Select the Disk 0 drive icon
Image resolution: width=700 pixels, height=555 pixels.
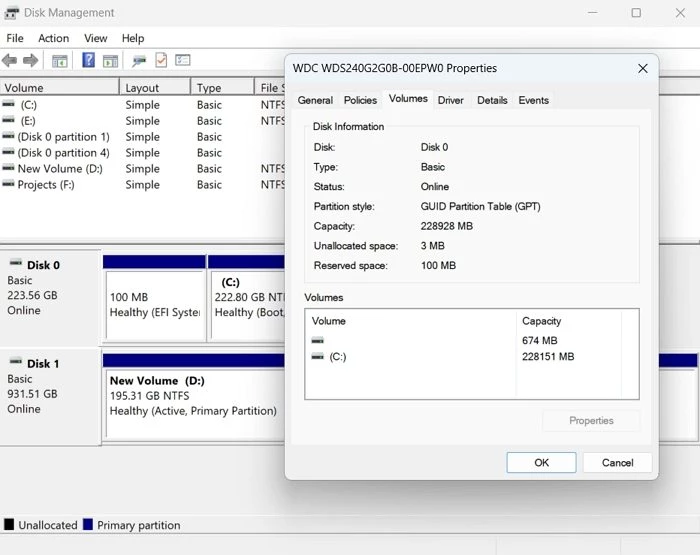pos(16,263)
